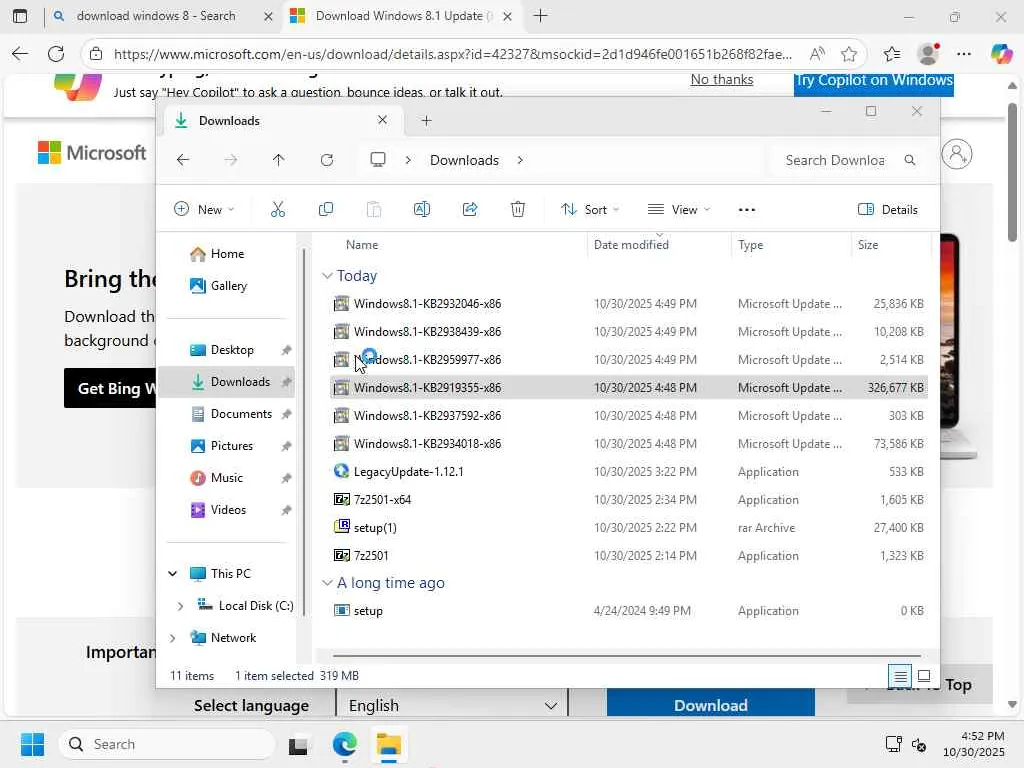The width and height of the screenshot is (1024, 768).
Task: Click the Explorer horizontal scrollbar
Action: (626, 655)
